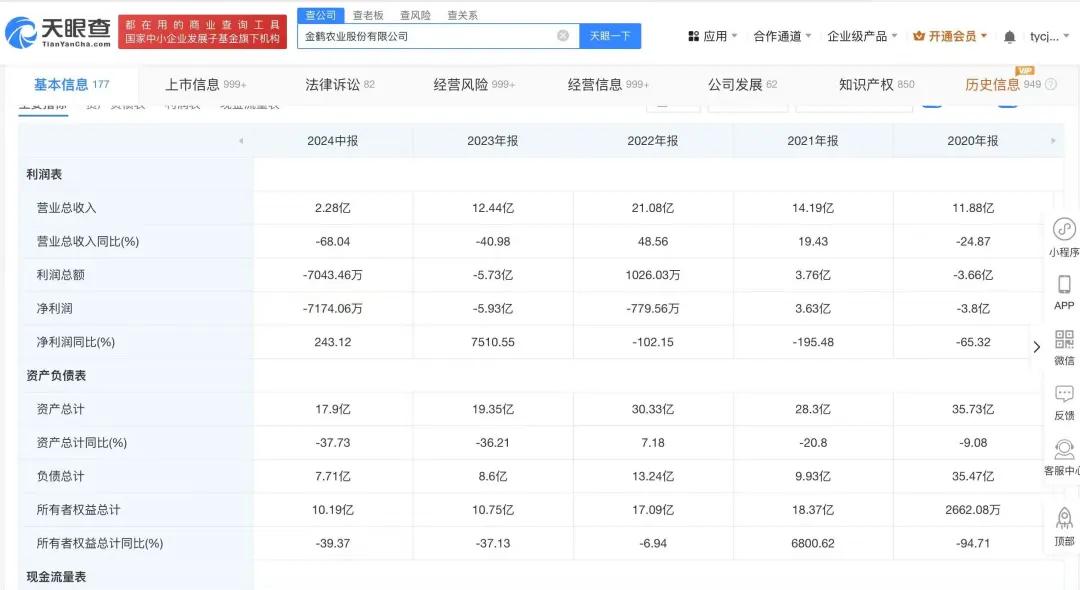The width and height of the screenshot is (1080, 590).
Task: Switch to the 历史信息 tab
Action: coord(1003,85)
